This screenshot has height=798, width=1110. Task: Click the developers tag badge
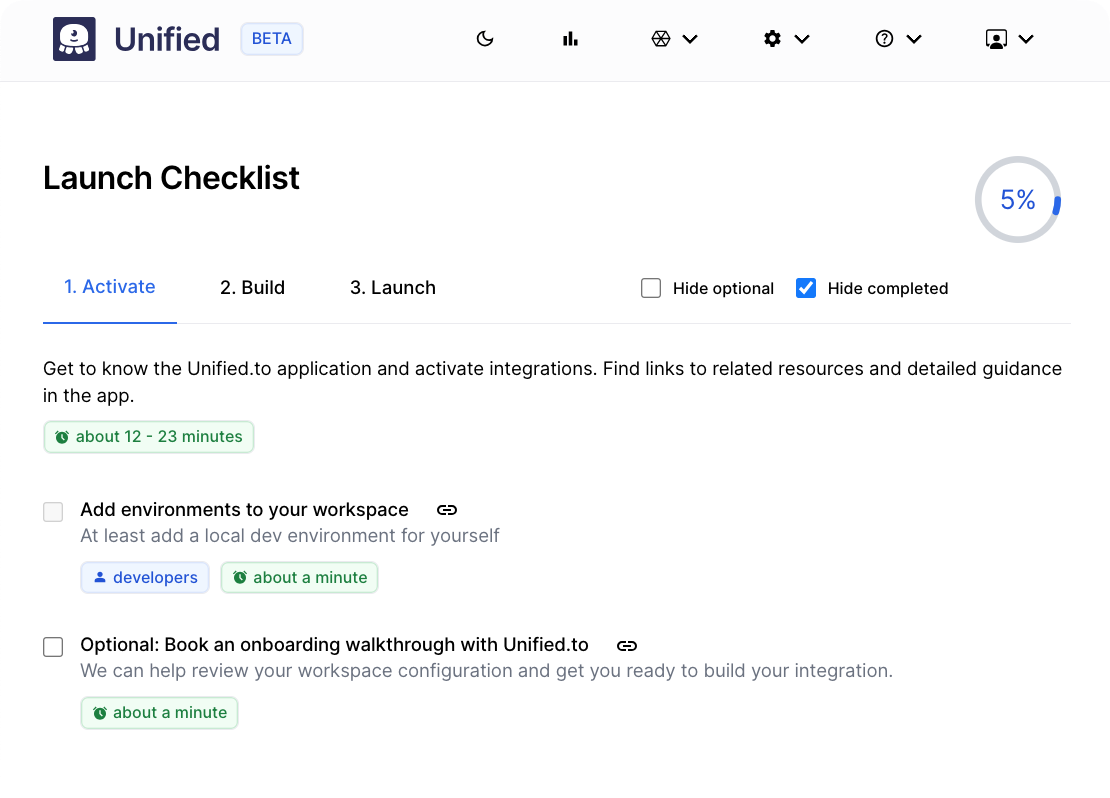point(145,577)
